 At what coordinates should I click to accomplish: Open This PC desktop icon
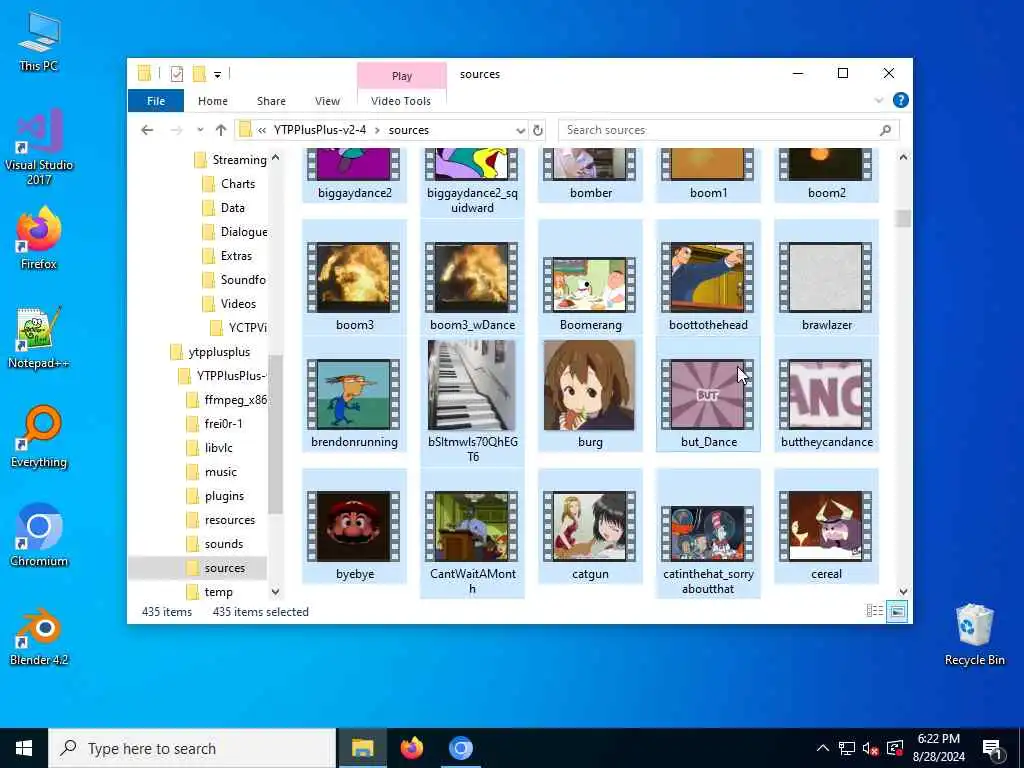(x=39, y=41)
